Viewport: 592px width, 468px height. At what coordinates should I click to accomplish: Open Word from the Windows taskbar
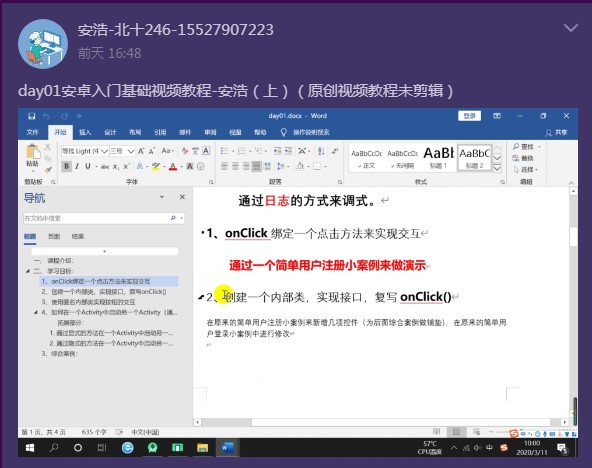click(x=227, y=448)
